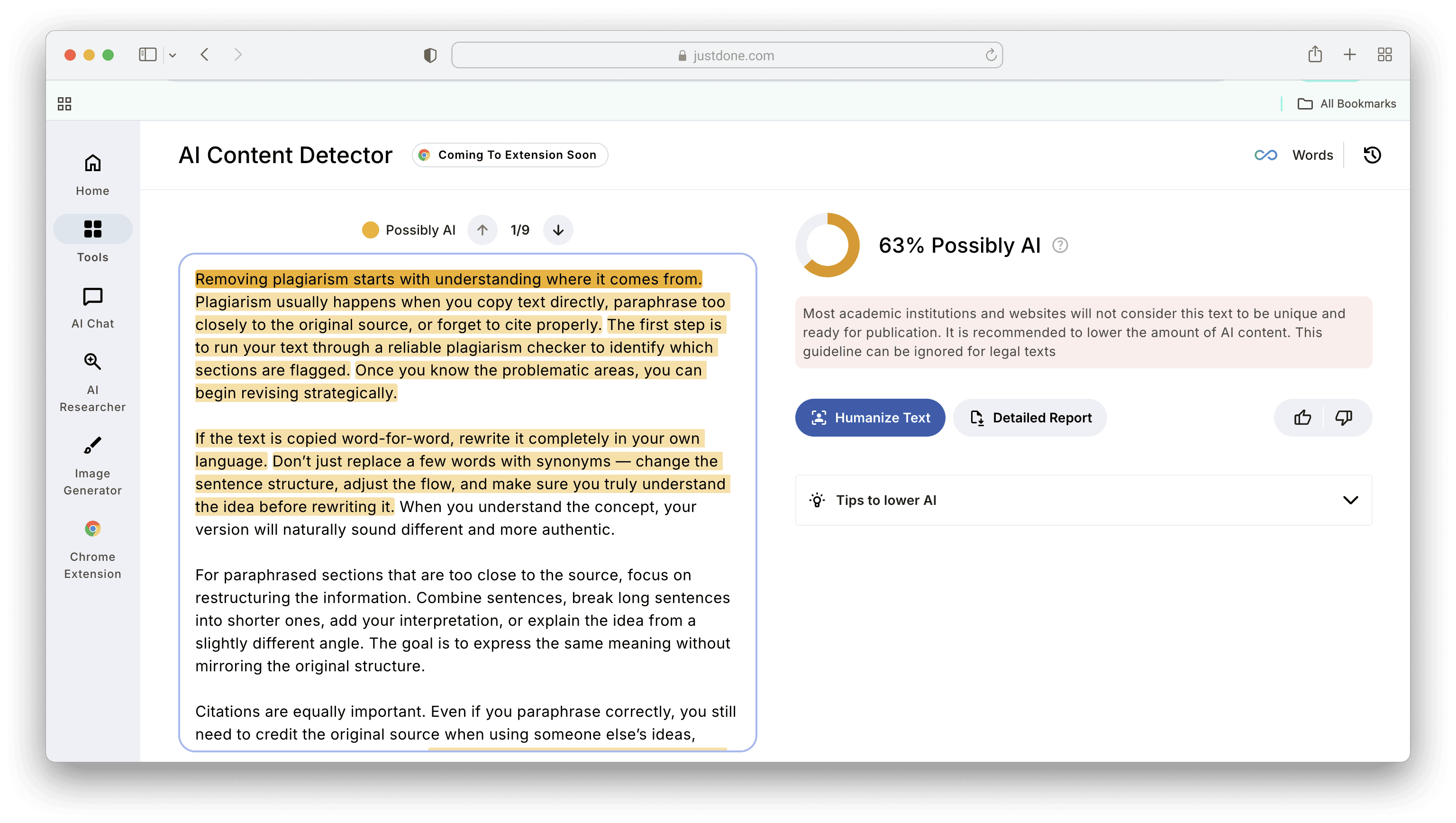Go to previous Possibly AI highlight
The width and height of the screenshot is (1456, 823).
point(482,230)
